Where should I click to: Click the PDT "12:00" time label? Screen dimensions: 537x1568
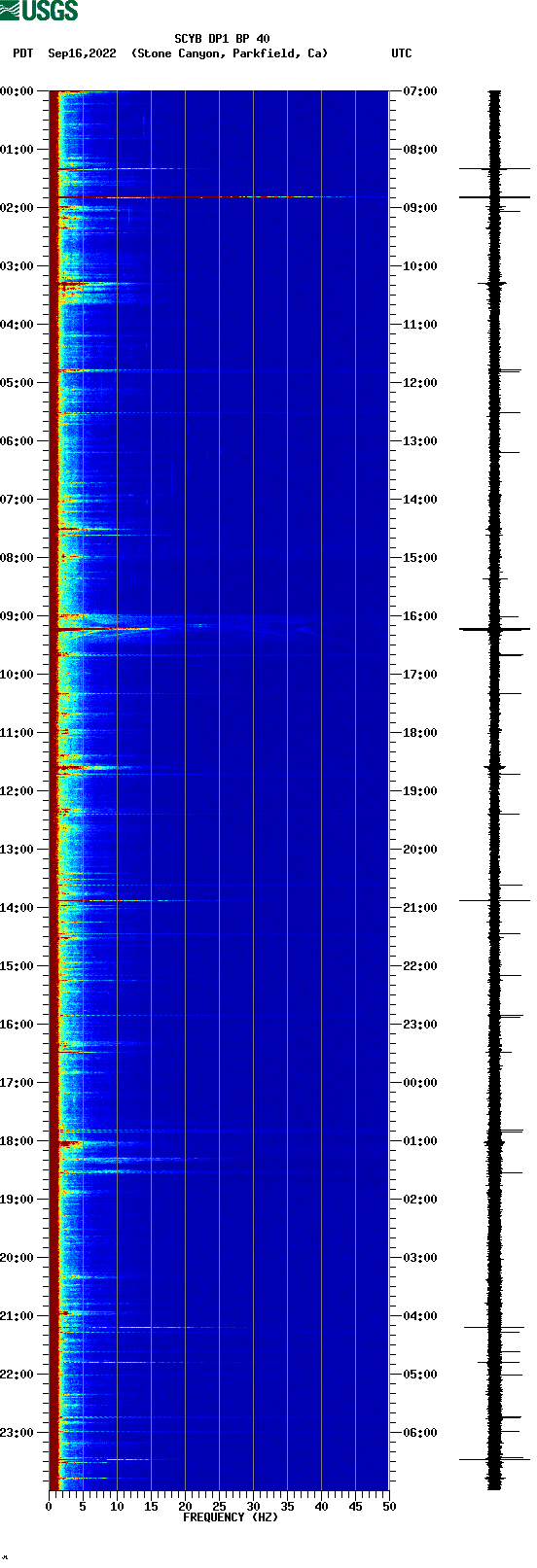coord(18,791)
